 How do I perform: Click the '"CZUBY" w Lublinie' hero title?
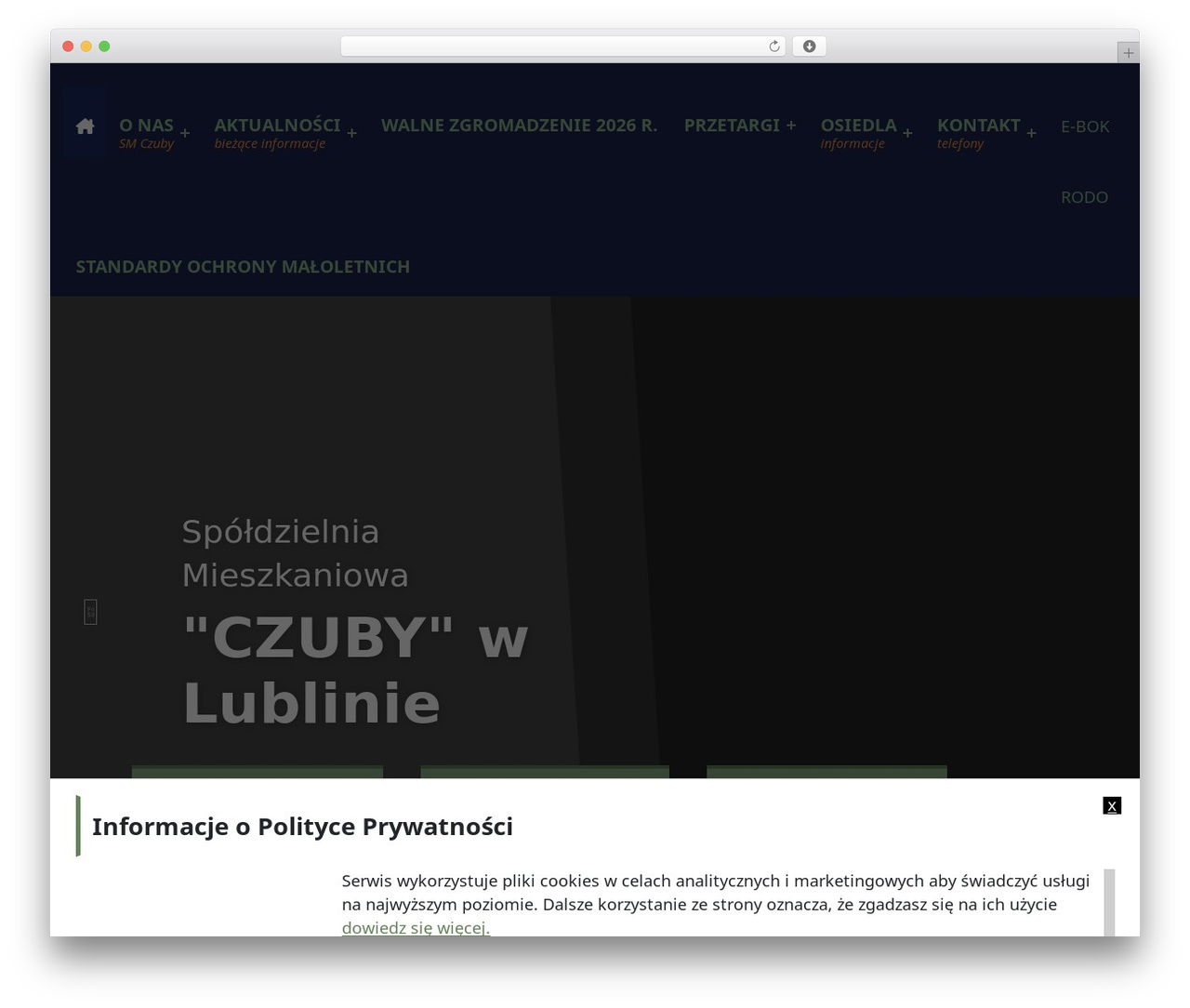355,670
